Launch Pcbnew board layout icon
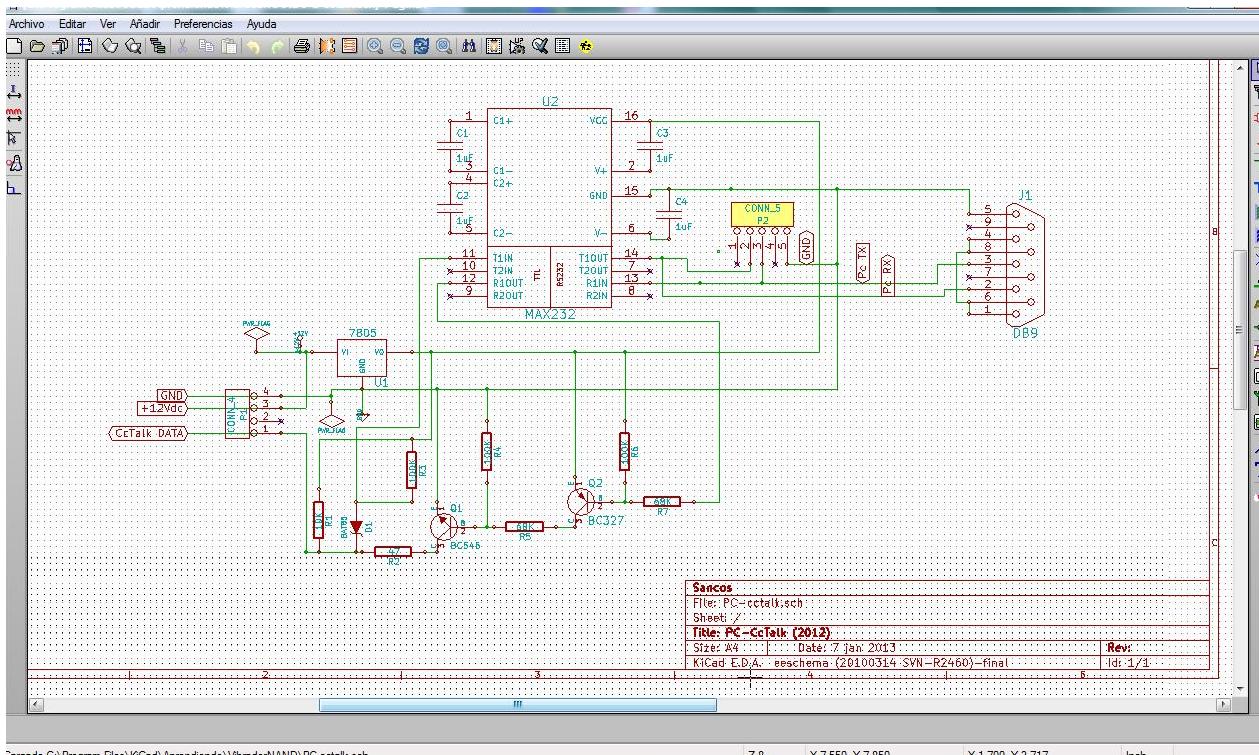Screen dimensions: 1259x755 click(x=348, y=45)
